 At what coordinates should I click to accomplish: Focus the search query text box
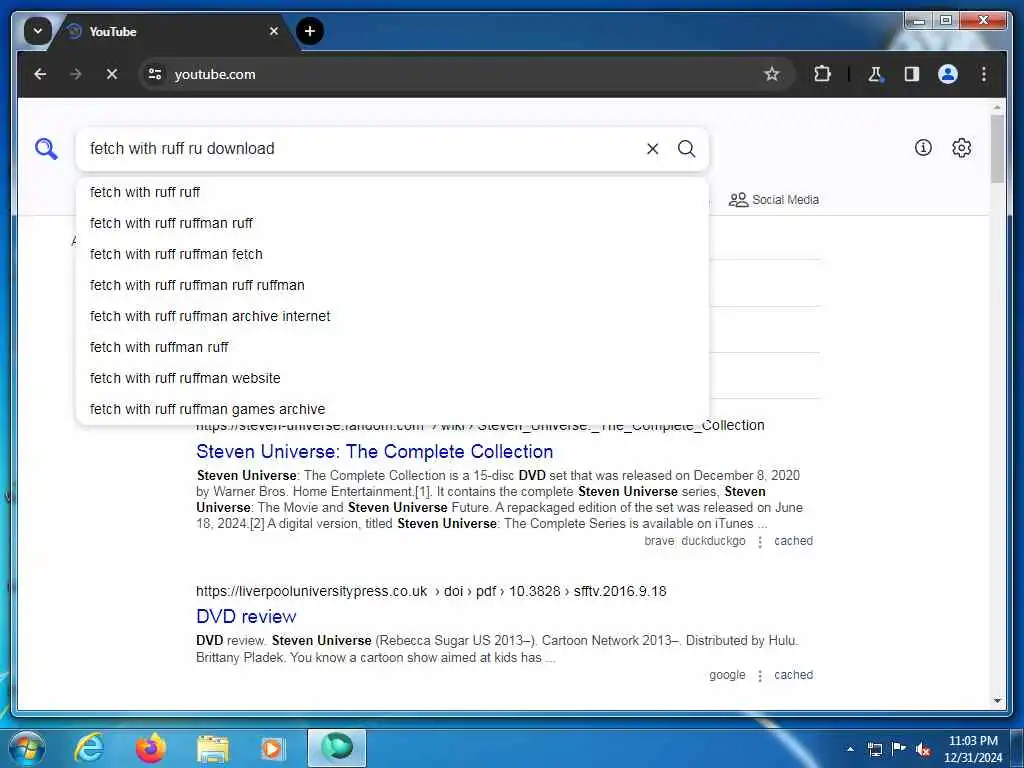362,149
